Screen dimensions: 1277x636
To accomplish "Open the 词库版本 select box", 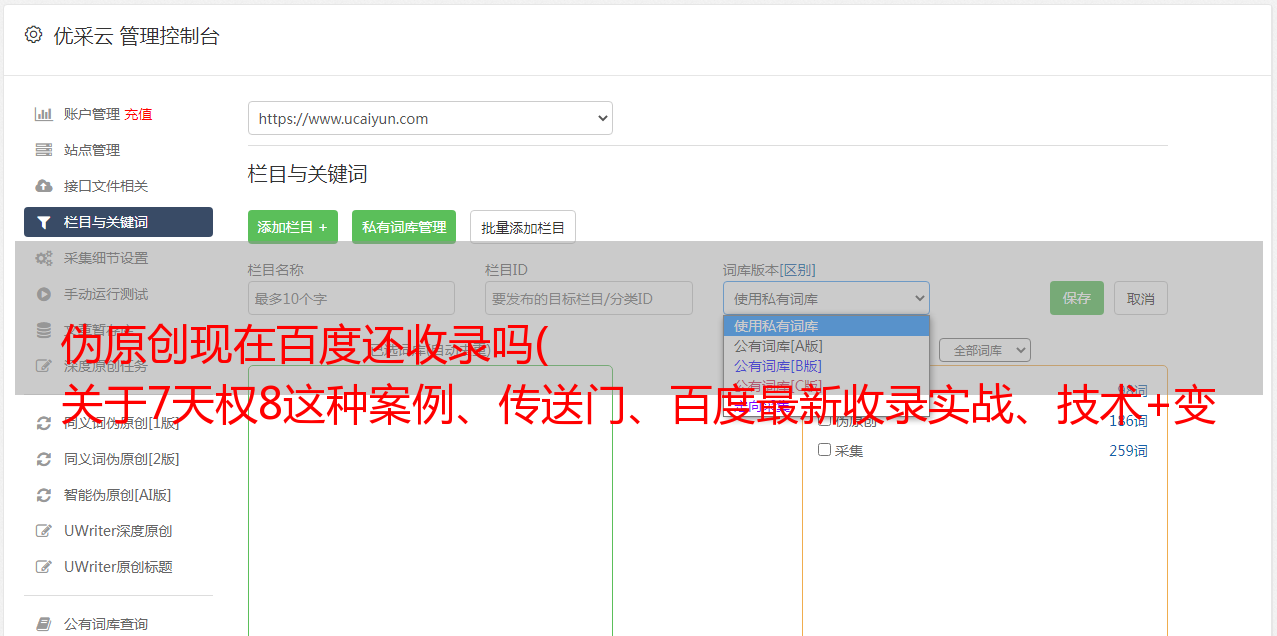I will [x=826, y=298].
